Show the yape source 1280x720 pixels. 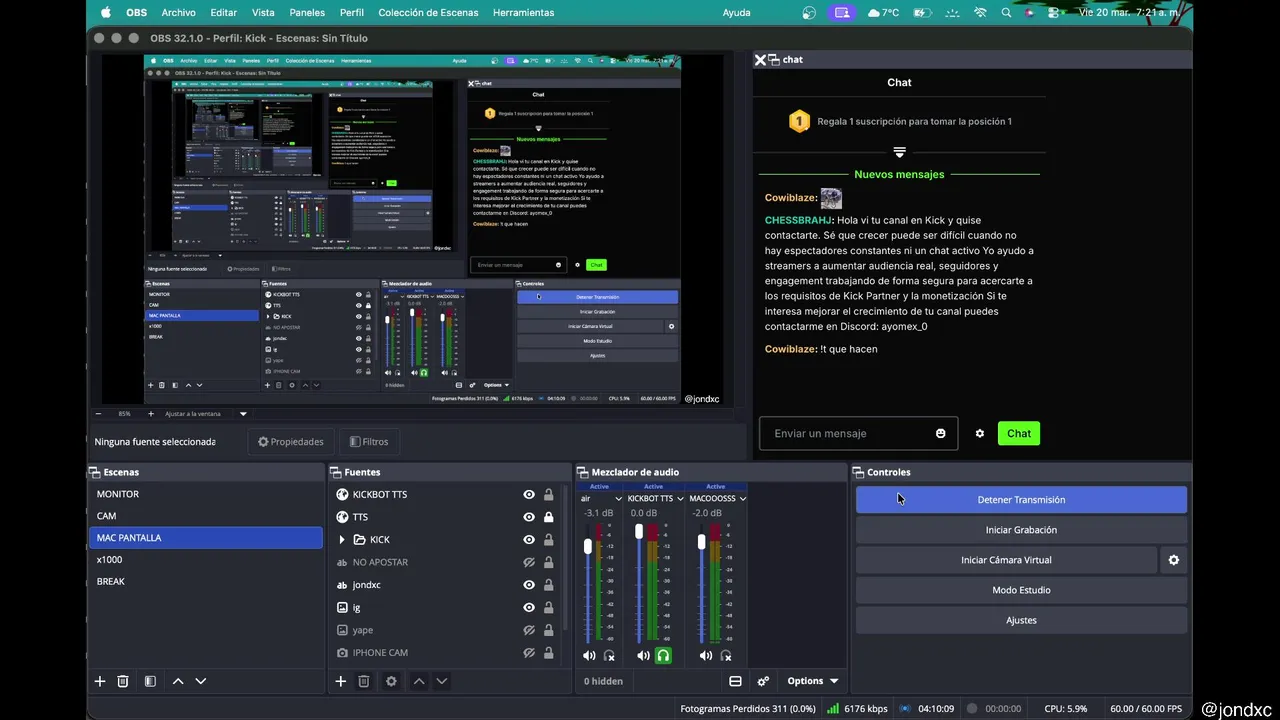pos(529,630)
